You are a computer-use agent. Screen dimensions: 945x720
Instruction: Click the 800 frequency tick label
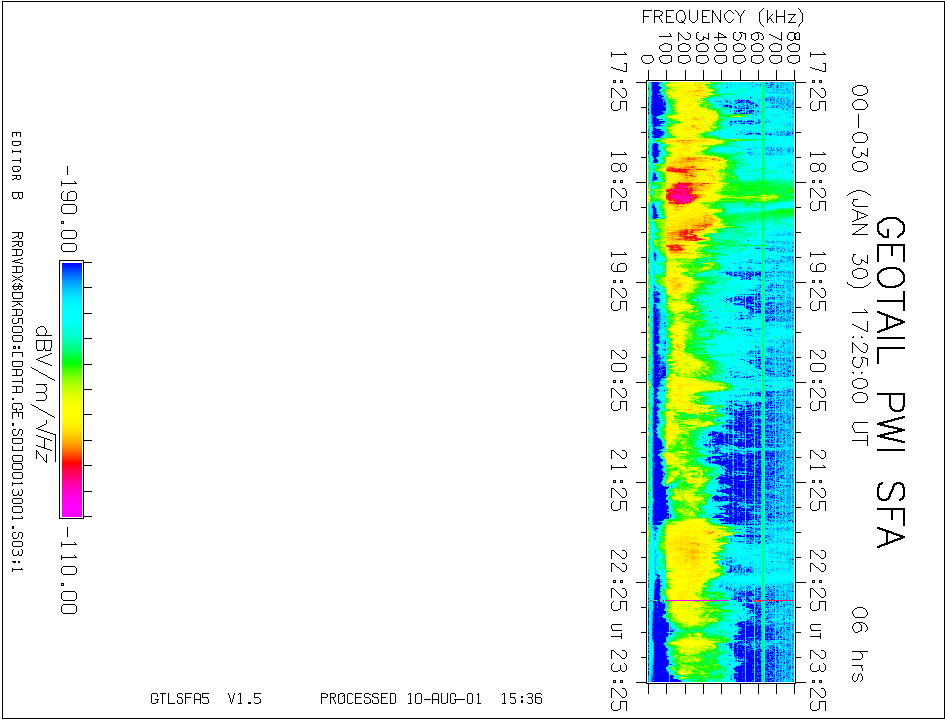click(793, 47)
